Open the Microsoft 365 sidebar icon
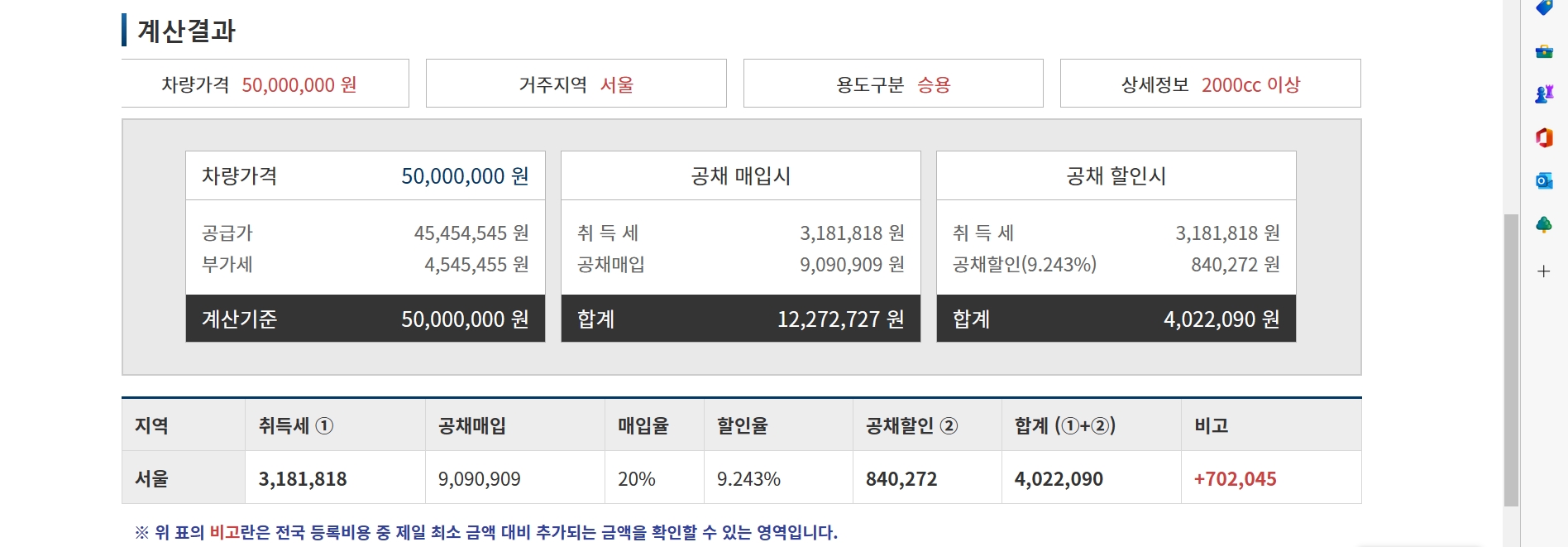 coord(1543,137)
